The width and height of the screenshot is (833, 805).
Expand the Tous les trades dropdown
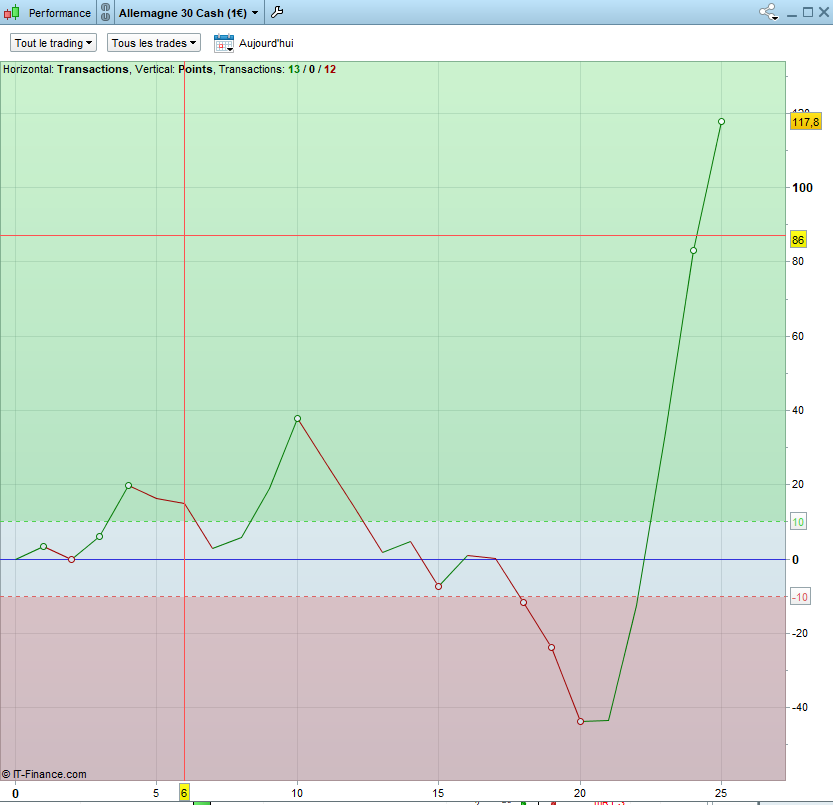(x=154, y=43)
